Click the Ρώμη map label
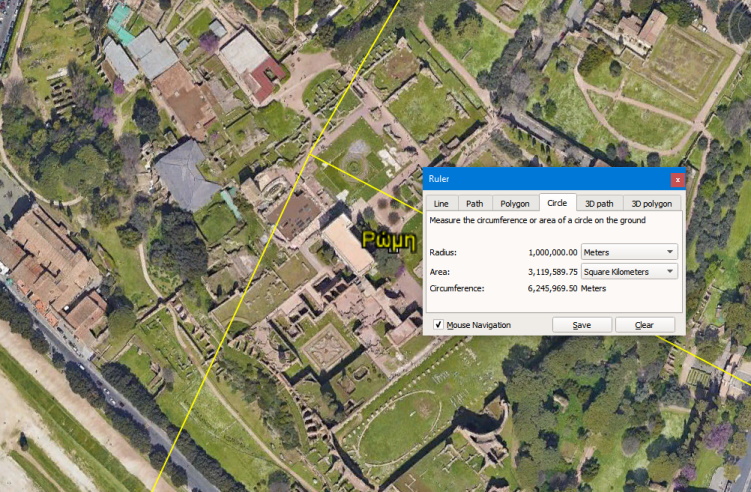The image size is (751, 492). coord(389,240)
